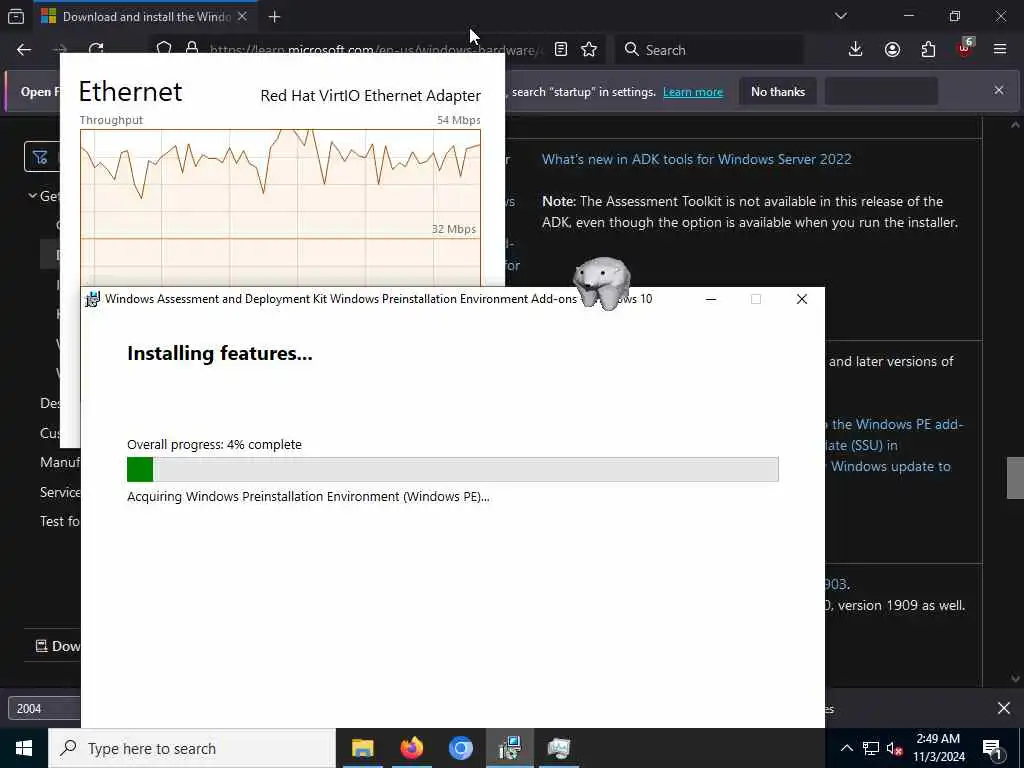Open File Explorer from taskbar
This screenshot has width=1024, height=768.
click(x=362, y=748)
